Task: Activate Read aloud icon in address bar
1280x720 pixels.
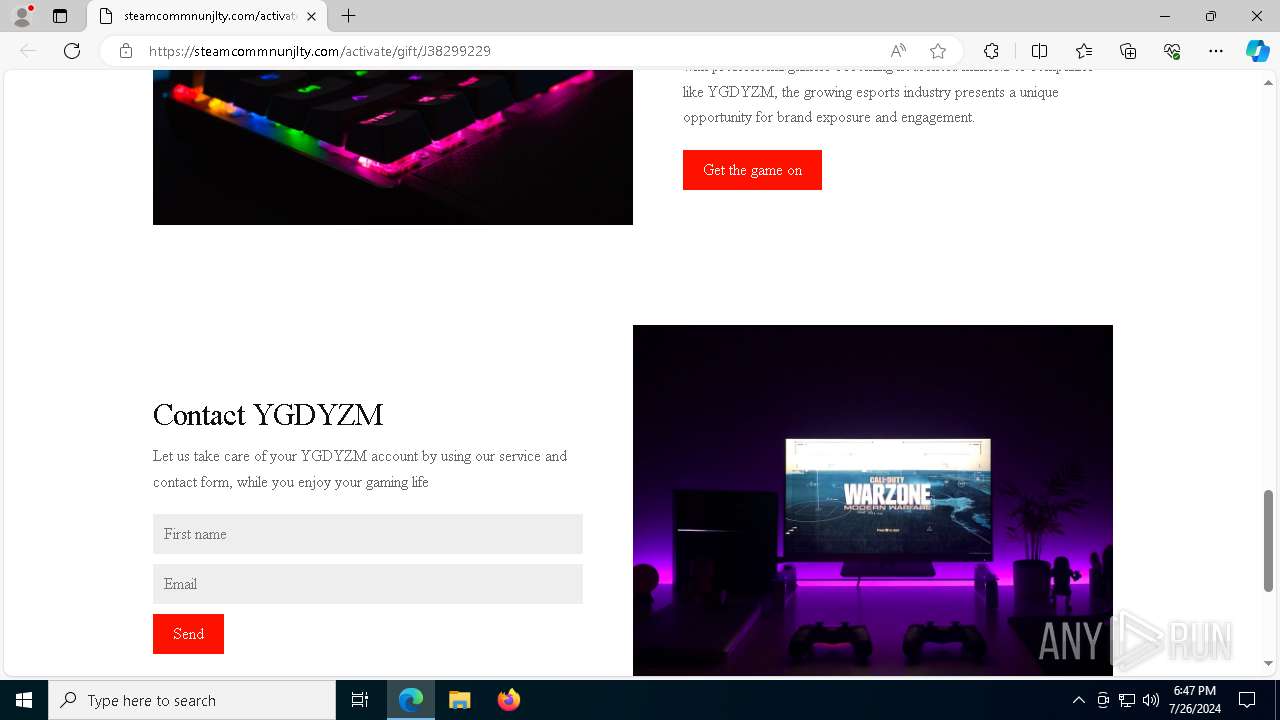Action: click(x=898, y=51)
